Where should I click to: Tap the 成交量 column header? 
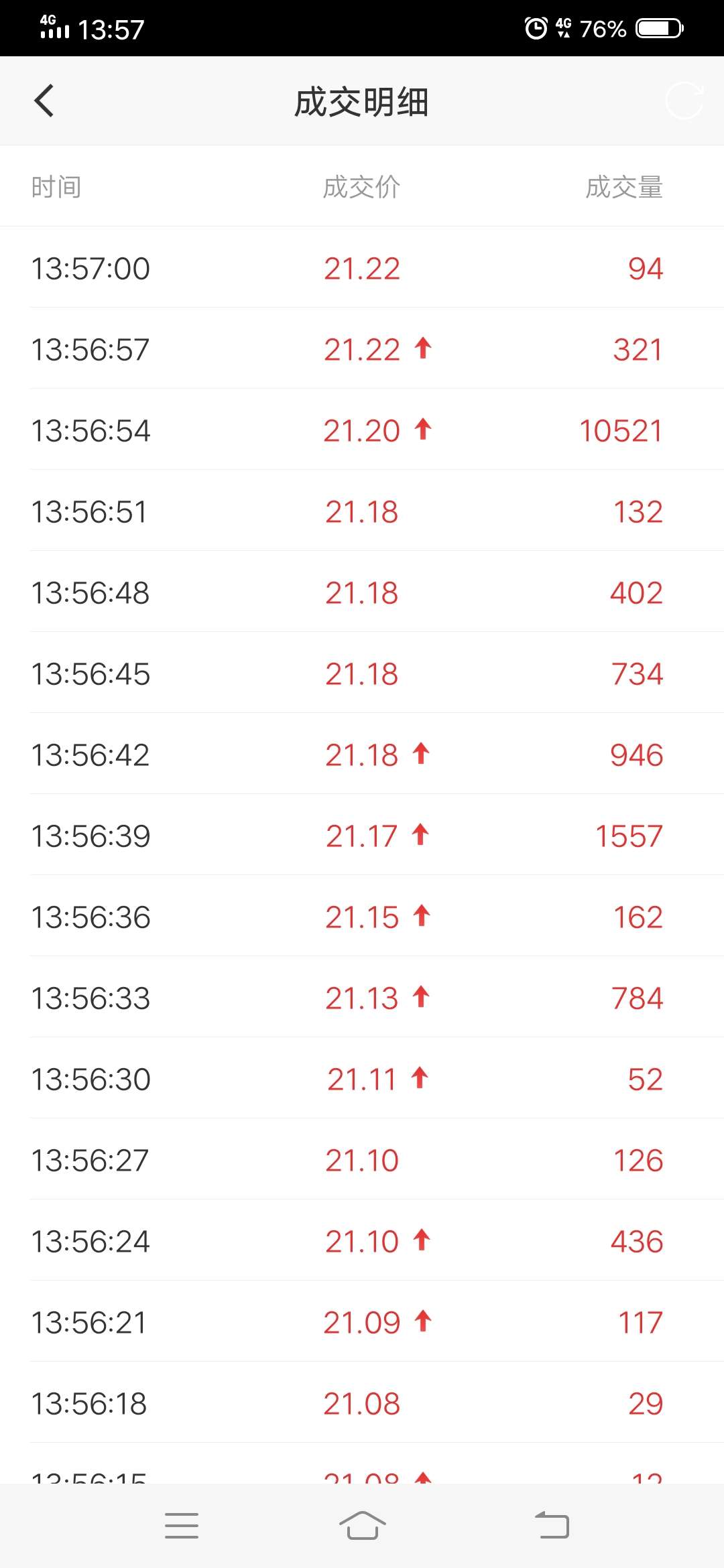tap(623, 187)
